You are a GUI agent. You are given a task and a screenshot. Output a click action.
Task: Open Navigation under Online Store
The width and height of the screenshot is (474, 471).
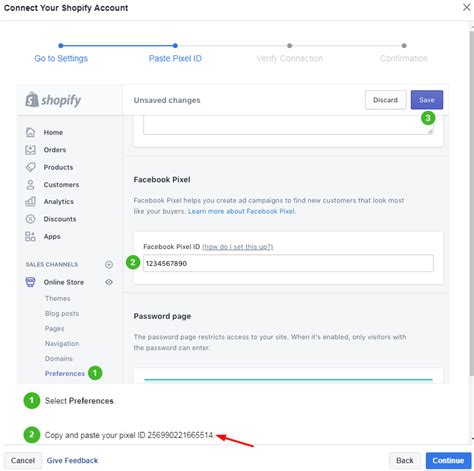point(62,343)
